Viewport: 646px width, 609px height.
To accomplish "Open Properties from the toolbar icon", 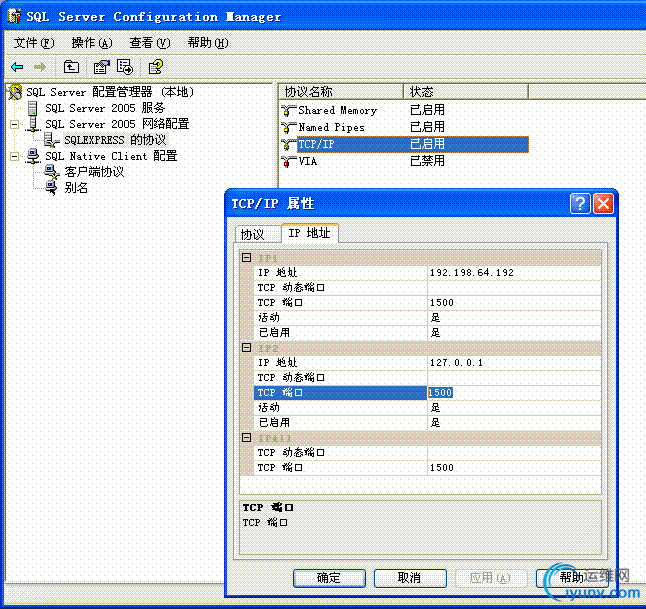I will pyautogui.click(x=101, y=67).
